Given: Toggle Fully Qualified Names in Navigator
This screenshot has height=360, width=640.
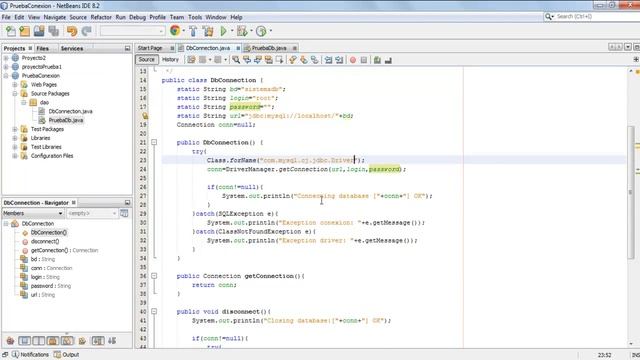Looking at the screenshot, I should [x=82, y=340].
